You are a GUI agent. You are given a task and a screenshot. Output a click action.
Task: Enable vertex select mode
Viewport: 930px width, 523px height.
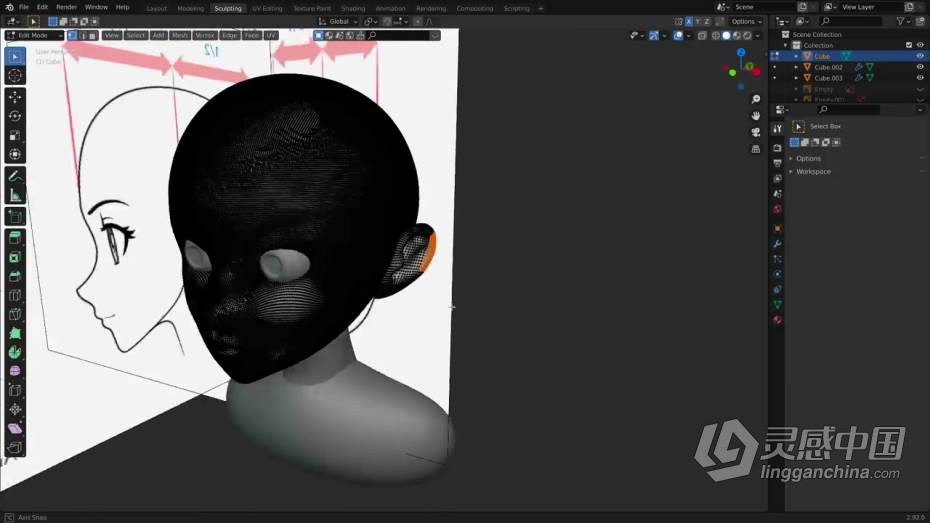[x=72, y=36]
